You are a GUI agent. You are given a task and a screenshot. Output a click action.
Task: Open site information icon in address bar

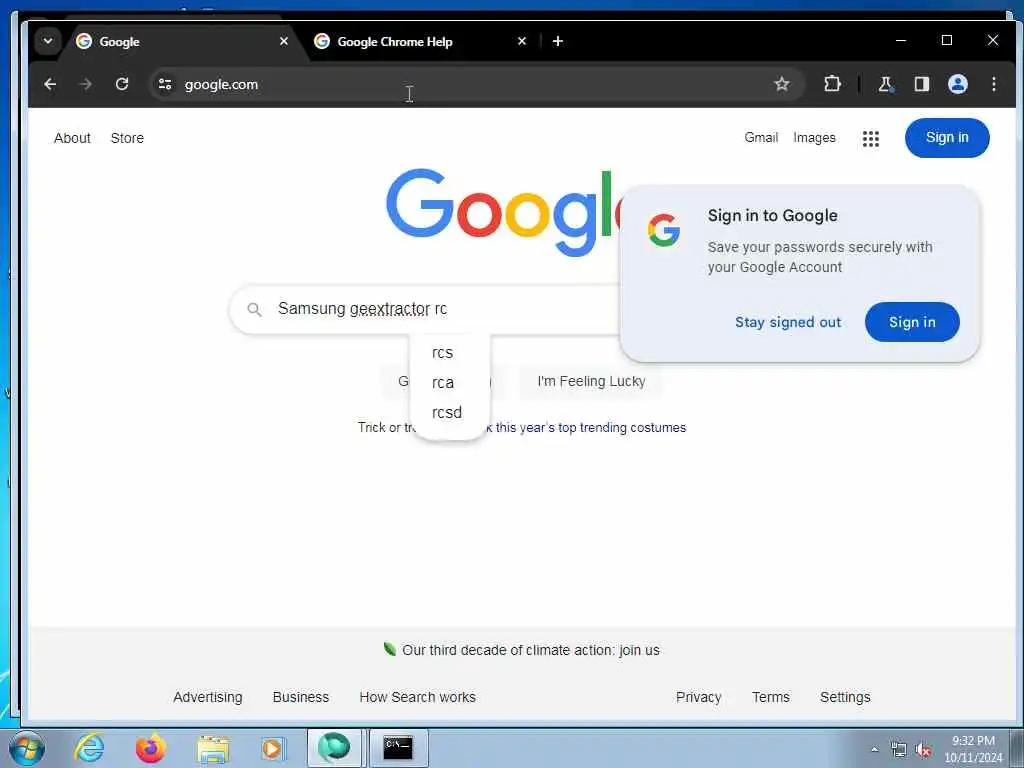[x=165, y=84]
